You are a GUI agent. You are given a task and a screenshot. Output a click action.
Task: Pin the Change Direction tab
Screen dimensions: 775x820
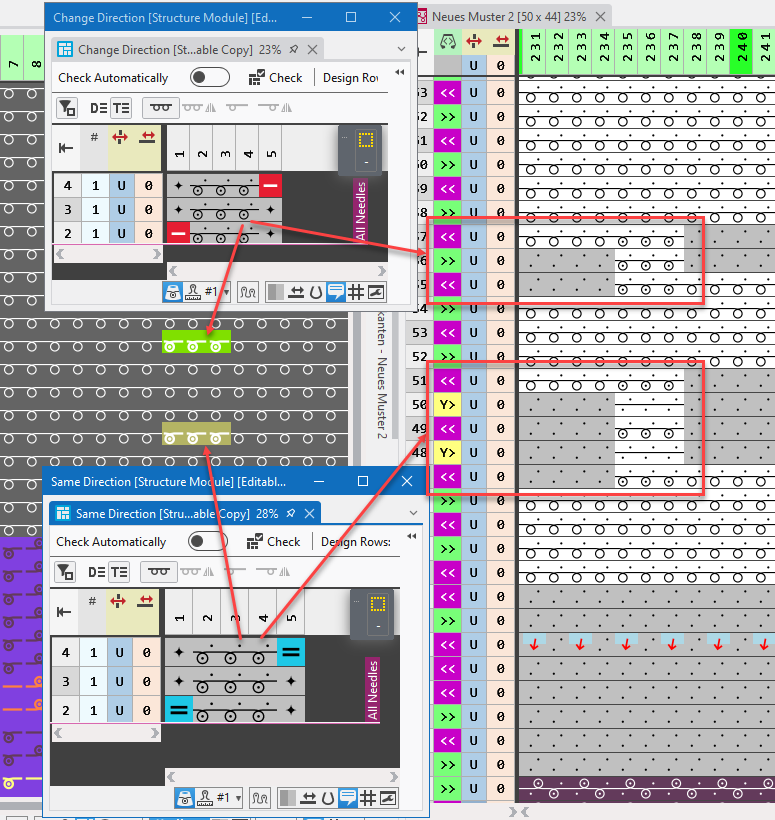point(293,49)
